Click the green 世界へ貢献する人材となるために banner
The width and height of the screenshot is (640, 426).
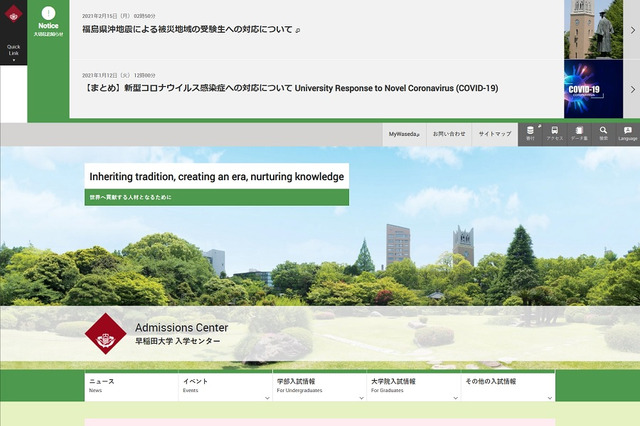click(x=217, y=197)
